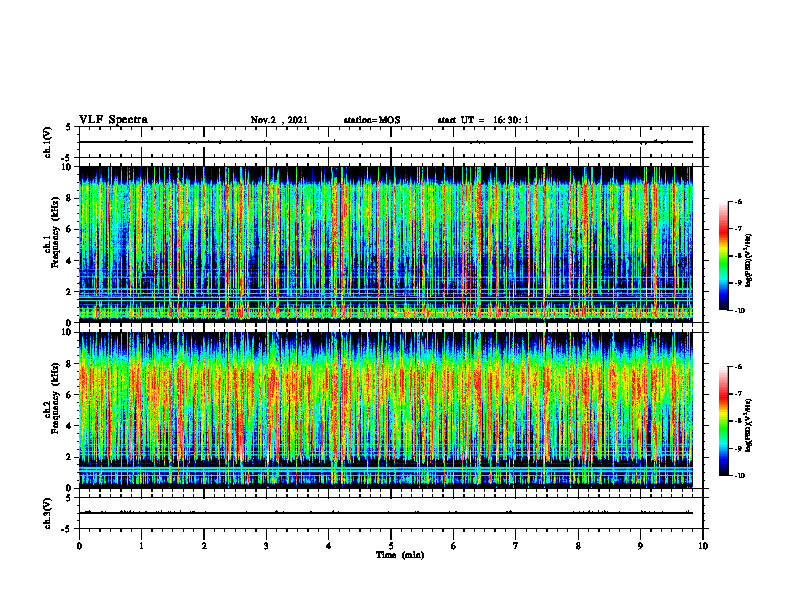
Task: Click the date text "Nov.2 , 2021"
Action: click(279, 120)
